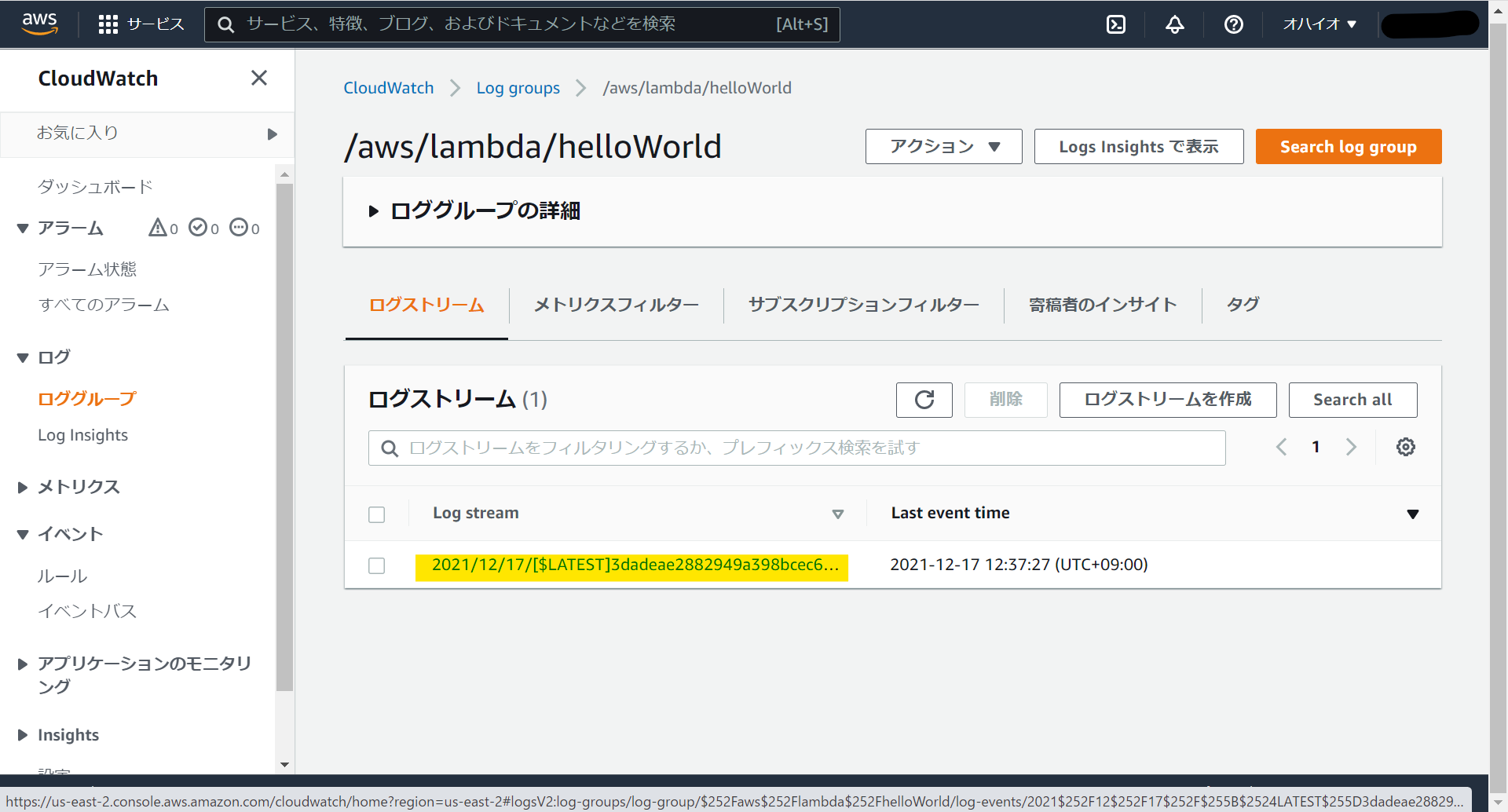The height and width of the screenshot is (812, 1508).
Task: Refresh the log streams list
Action: [924, 400]
